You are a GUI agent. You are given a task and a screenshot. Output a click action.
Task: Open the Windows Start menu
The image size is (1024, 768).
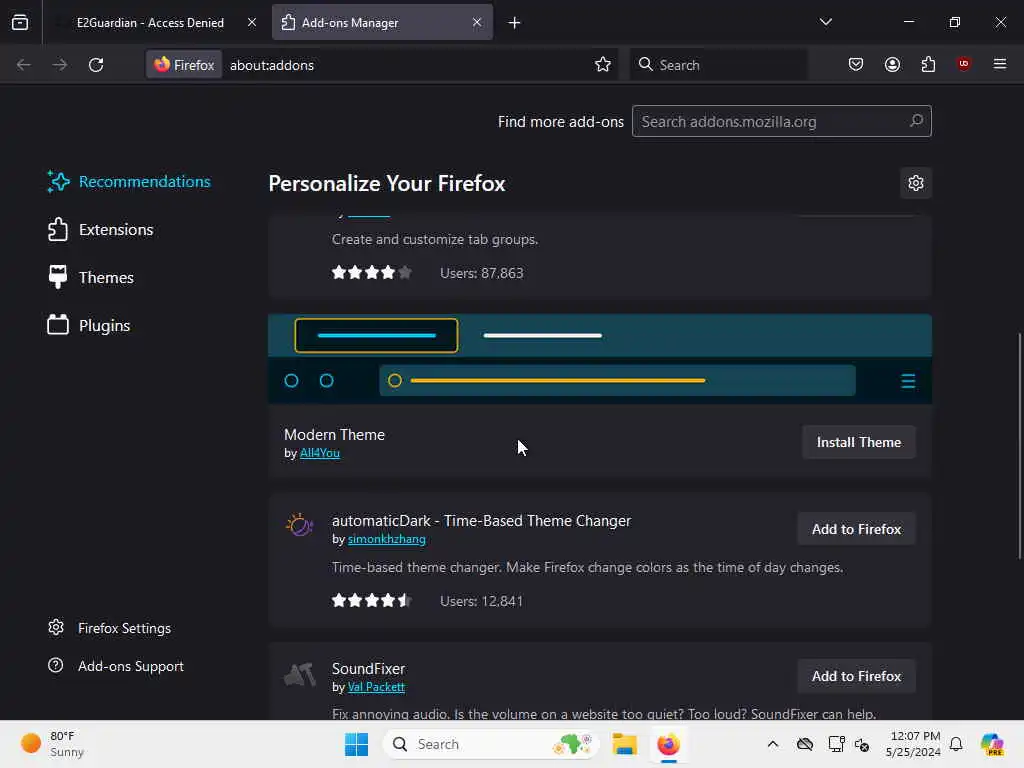point(357,744)
